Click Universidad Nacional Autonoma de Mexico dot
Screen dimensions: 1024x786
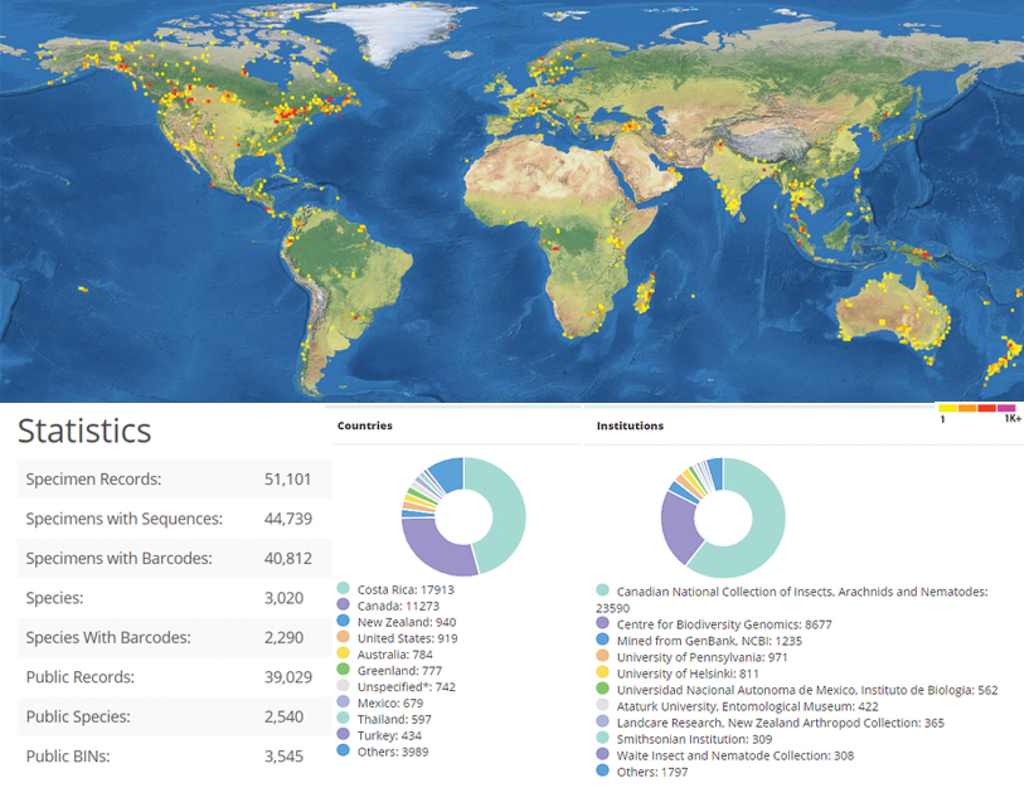click(x=603, y=689)
